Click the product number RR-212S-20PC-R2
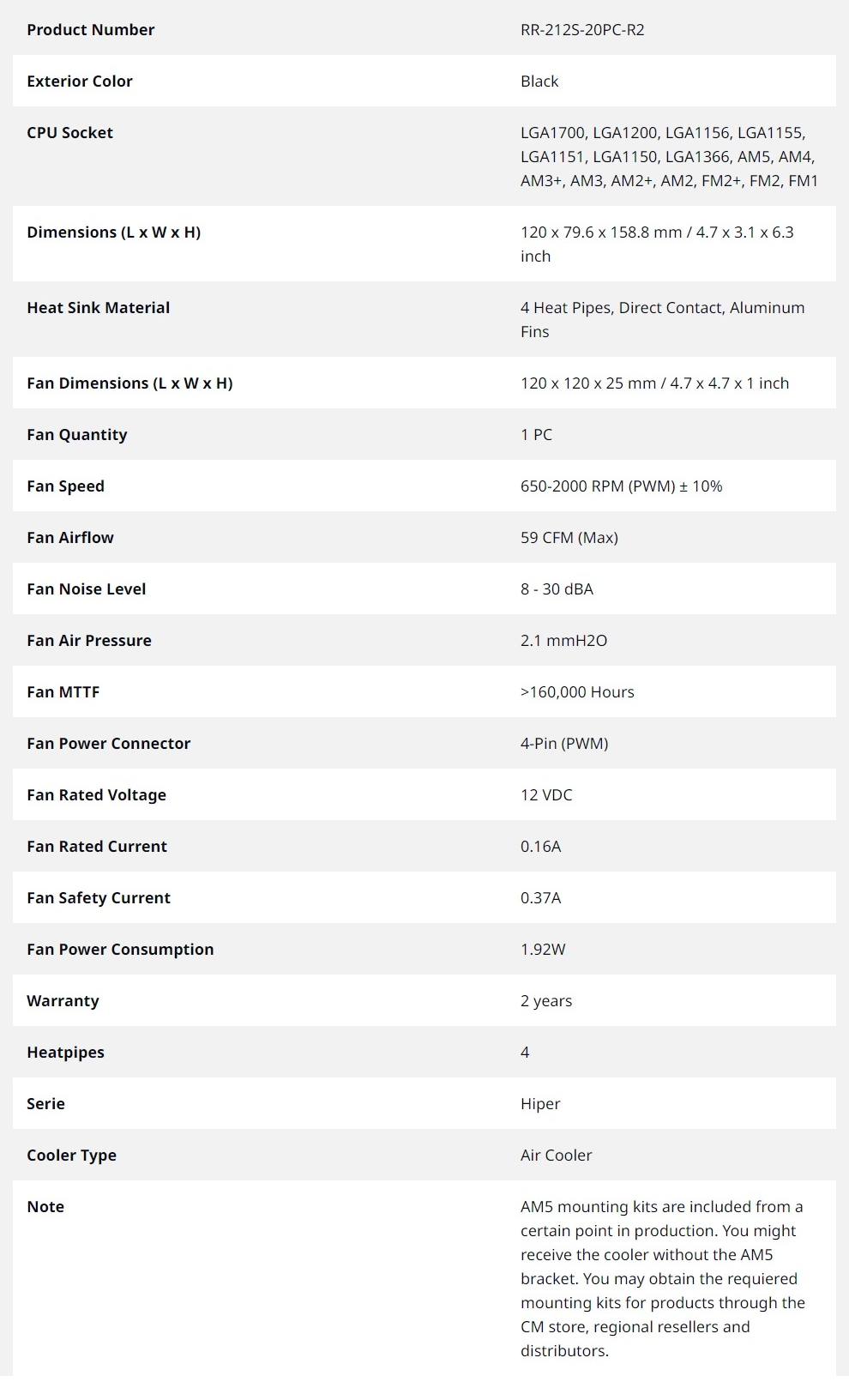This screenshot has height=1400, width=849. click(582, 30)
